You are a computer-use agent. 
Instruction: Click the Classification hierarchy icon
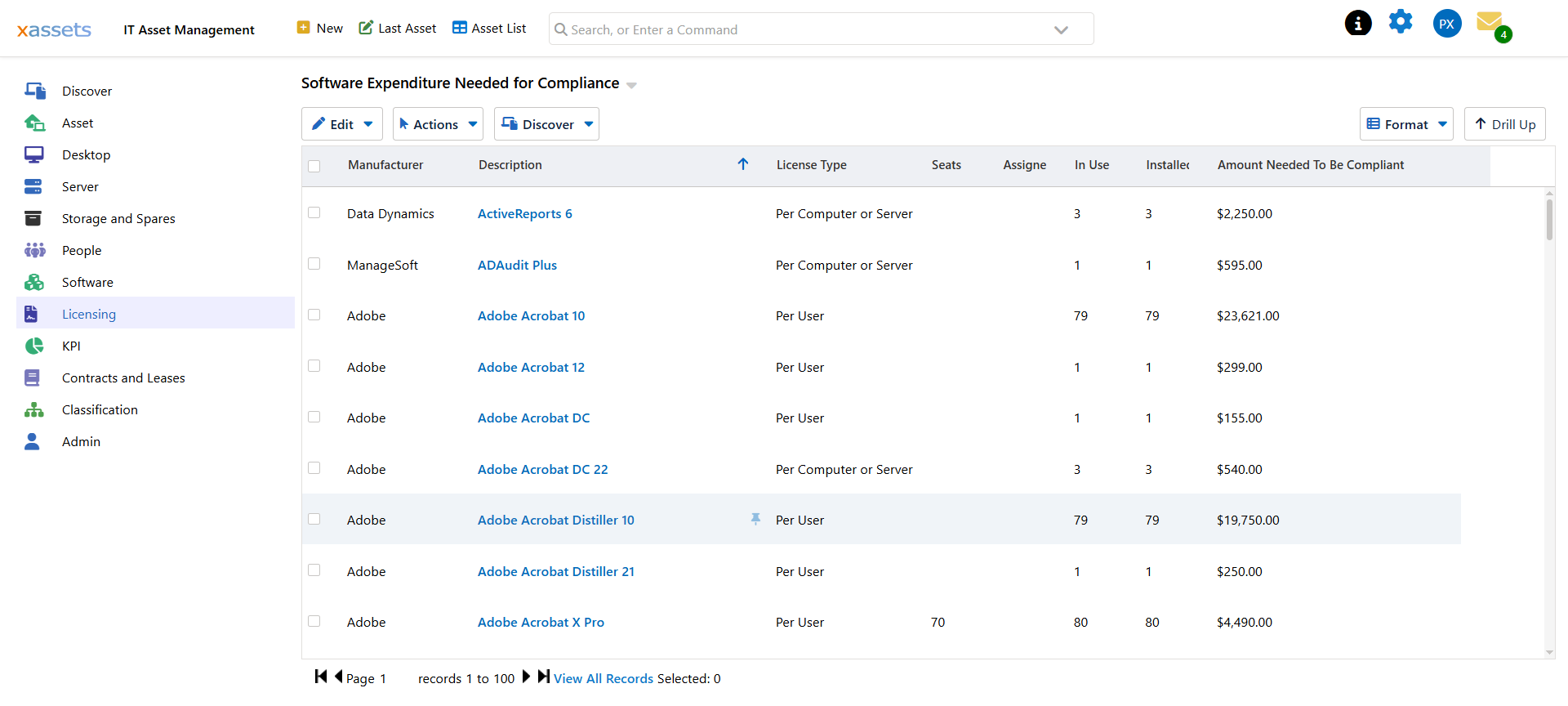[x=34, y=409]
